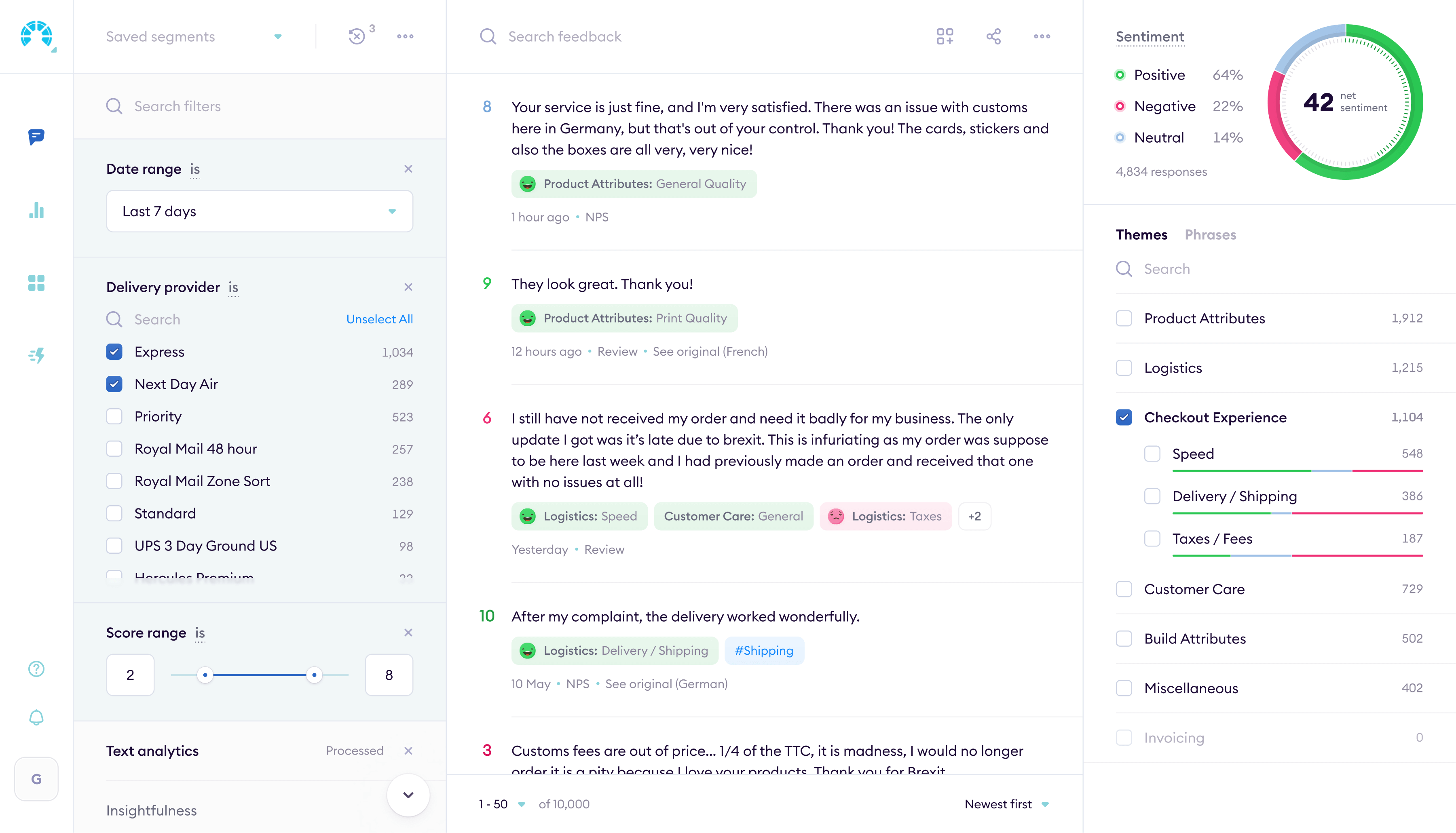This screenshot has height=833, width=1456.
Task: Enable the Priority delivery provider filter
Action: click(x=114, y=416)
